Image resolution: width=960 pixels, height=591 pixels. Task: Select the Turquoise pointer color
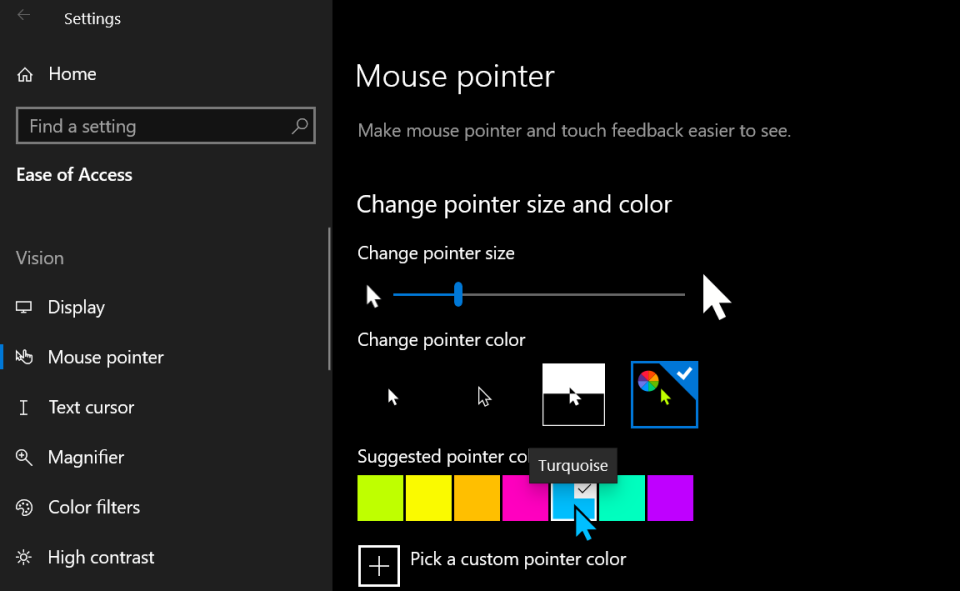(574, 498)
